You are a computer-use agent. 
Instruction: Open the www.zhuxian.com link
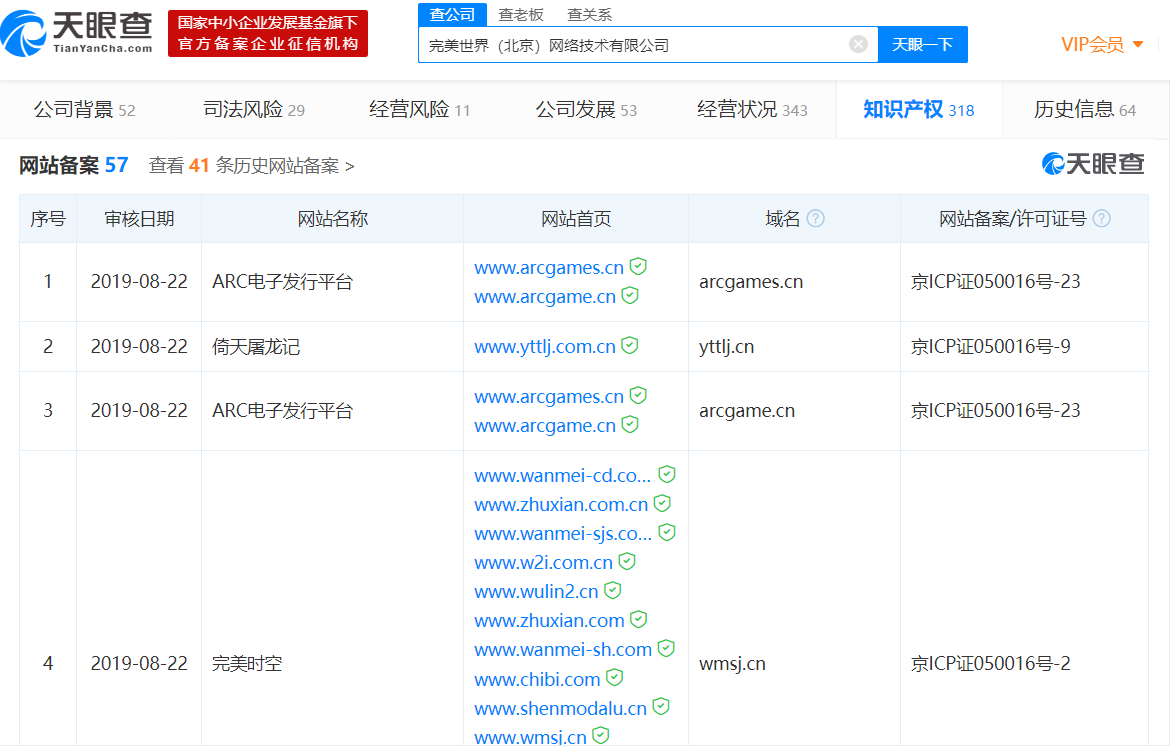pos(549,621)
